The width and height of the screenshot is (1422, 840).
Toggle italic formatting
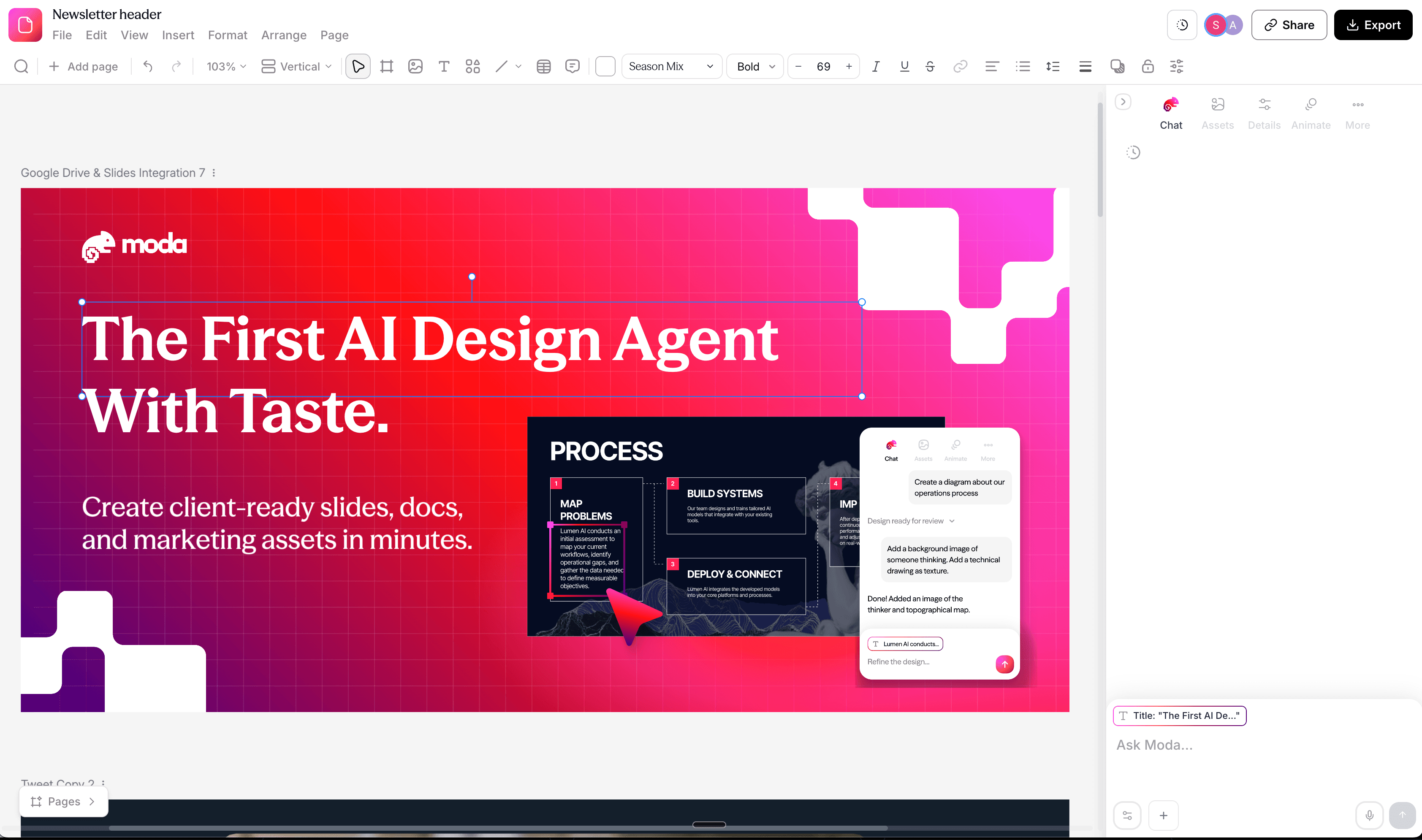(x=876, y=66)
